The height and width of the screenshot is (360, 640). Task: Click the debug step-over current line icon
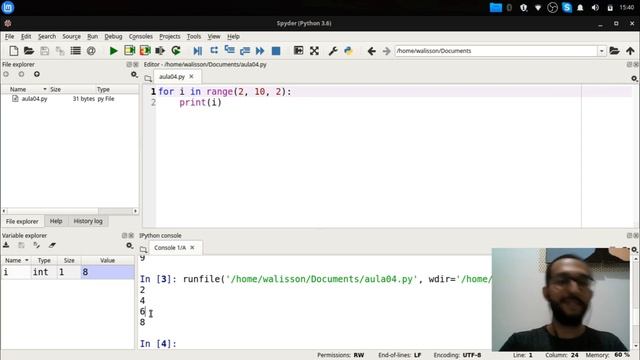[x=214, y=50]
